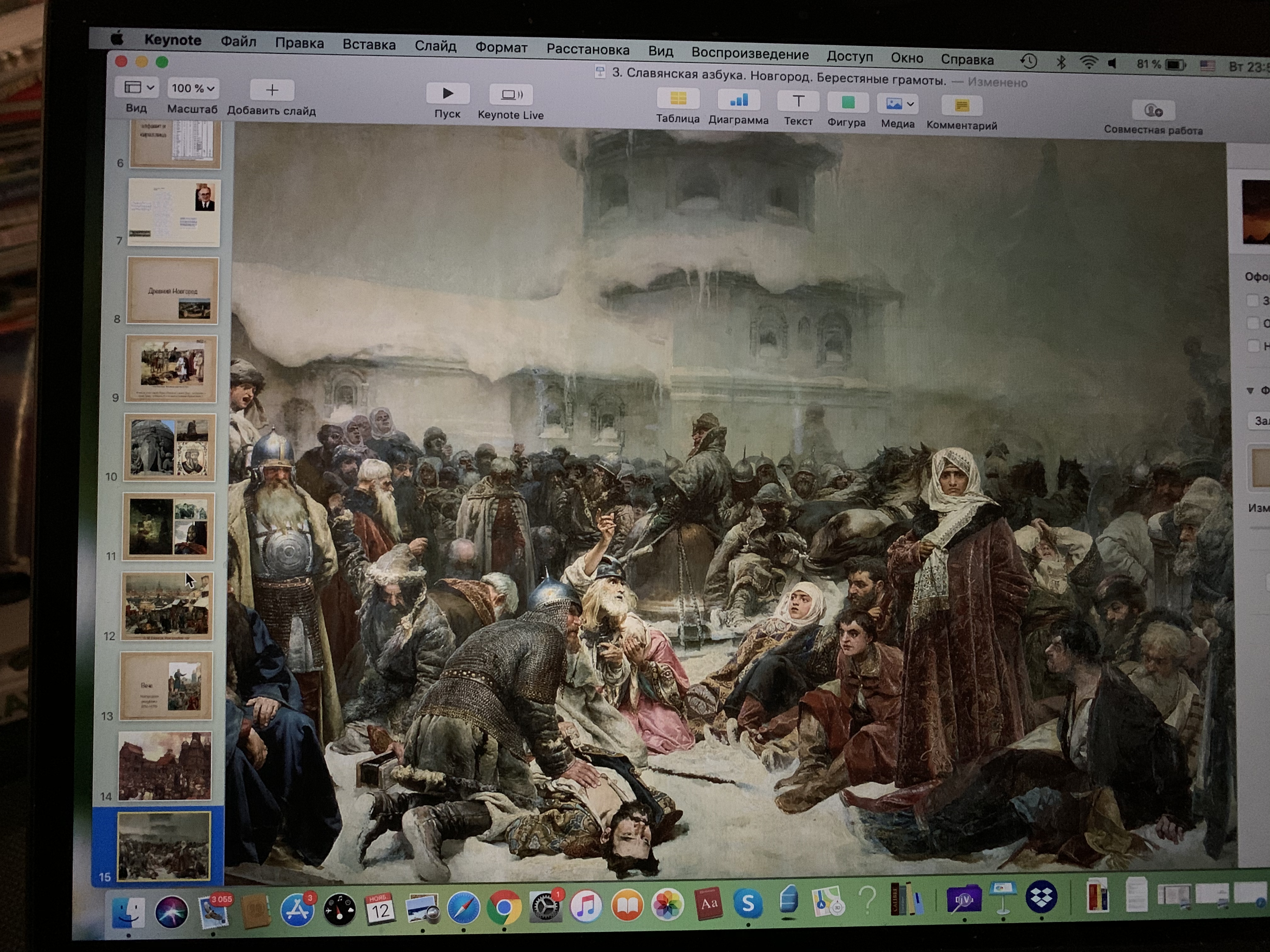
Task: Open the Доступ menu
Action: click(x=850, y=56)
